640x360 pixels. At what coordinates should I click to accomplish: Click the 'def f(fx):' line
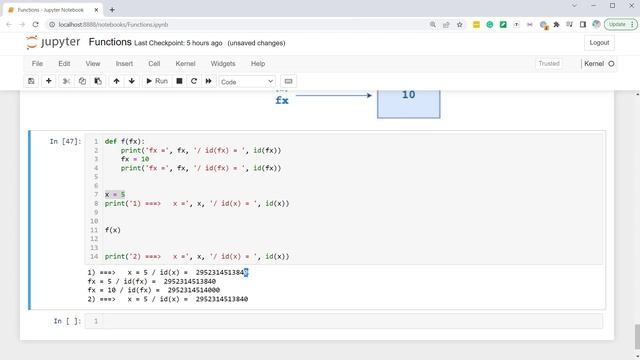tap(124, 141)
